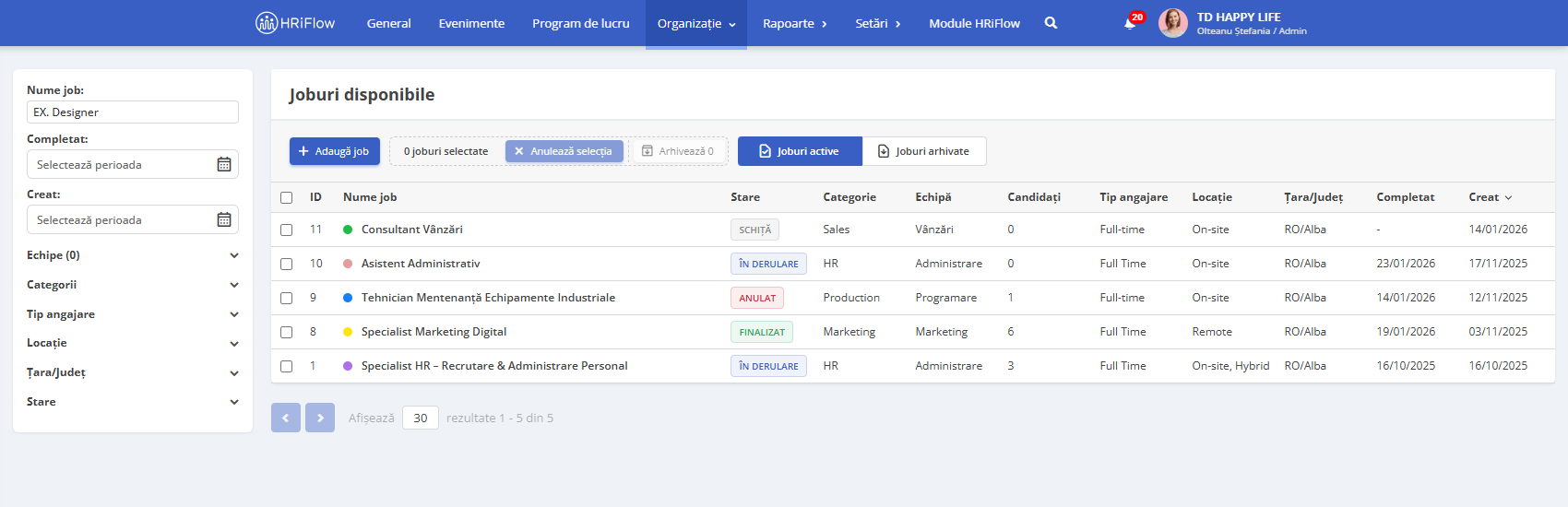Click results per page field 30

pyautogui.click(x=421, y=418)
